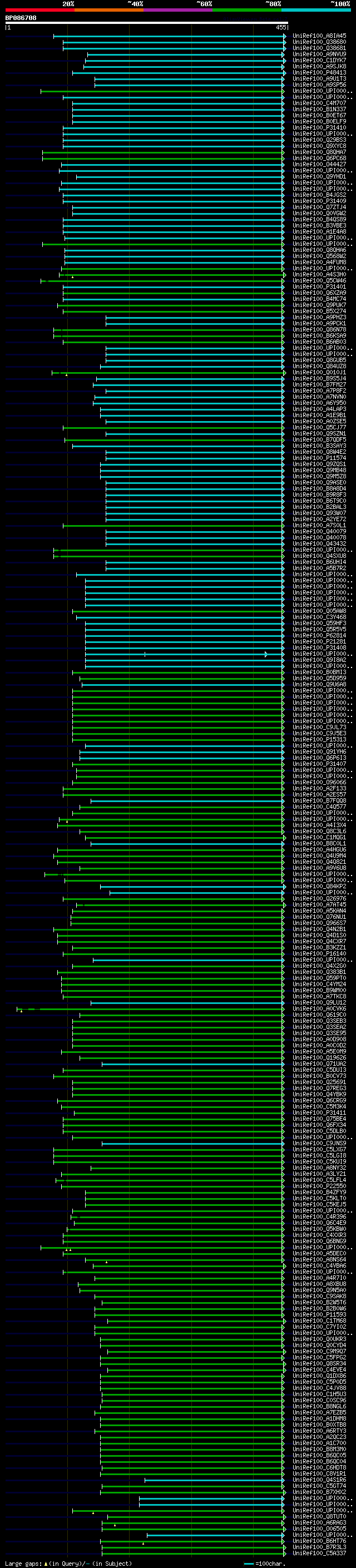Select the query name BP086708
Image resolution: width=356 pixels, height=1568 pixels.
(21, 18)
